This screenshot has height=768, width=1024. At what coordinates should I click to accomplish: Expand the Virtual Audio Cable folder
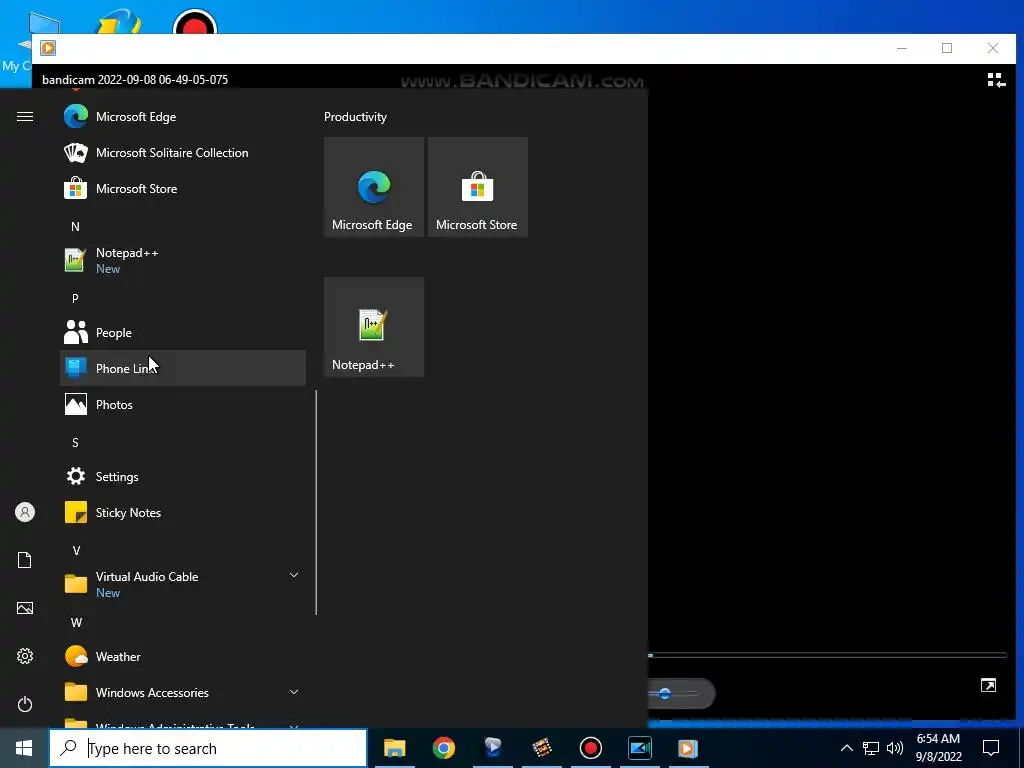pyautogui.click(x=183, y=584)
